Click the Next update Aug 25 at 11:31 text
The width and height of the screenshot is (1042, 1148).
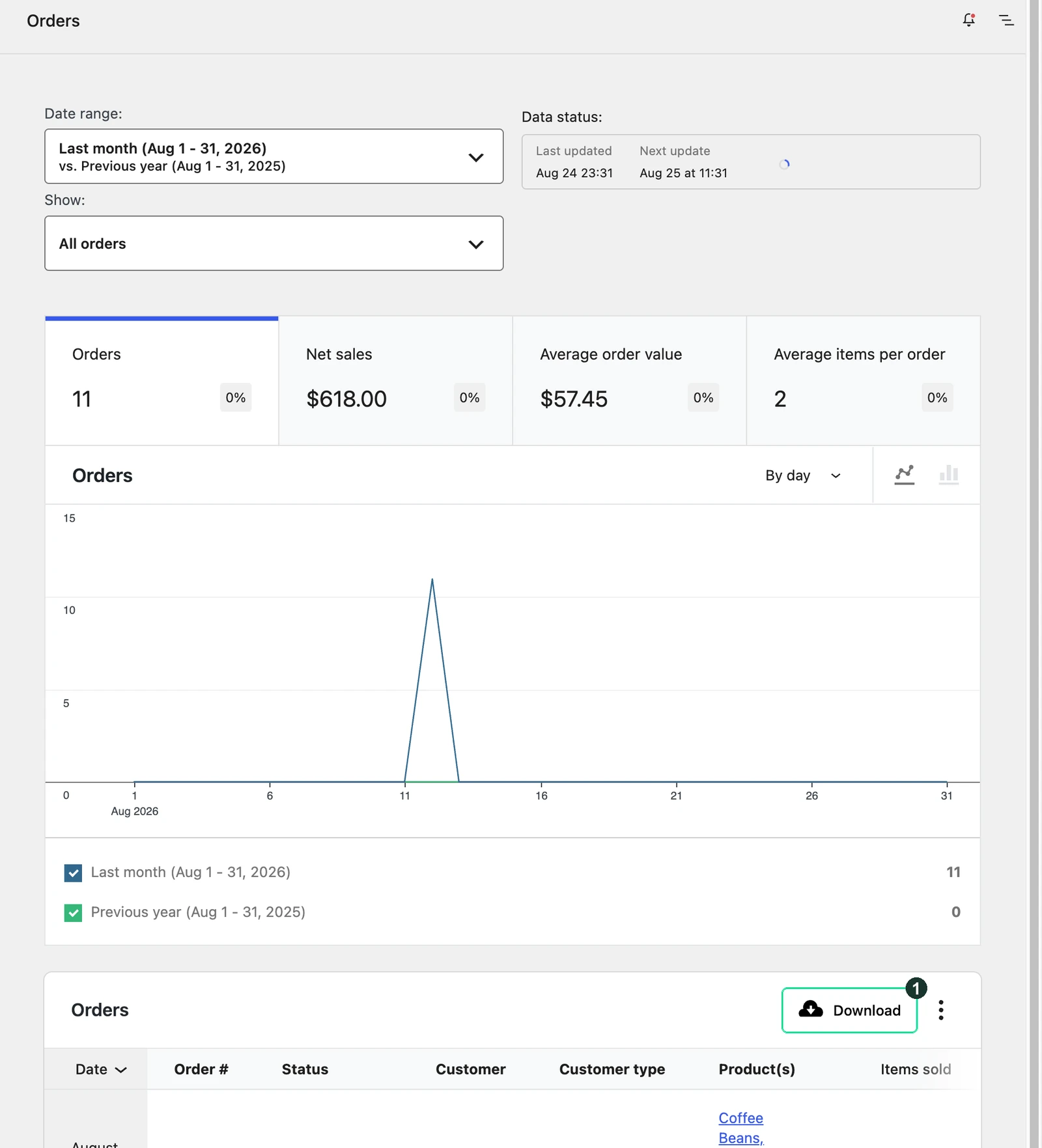[x=683, y=162]
